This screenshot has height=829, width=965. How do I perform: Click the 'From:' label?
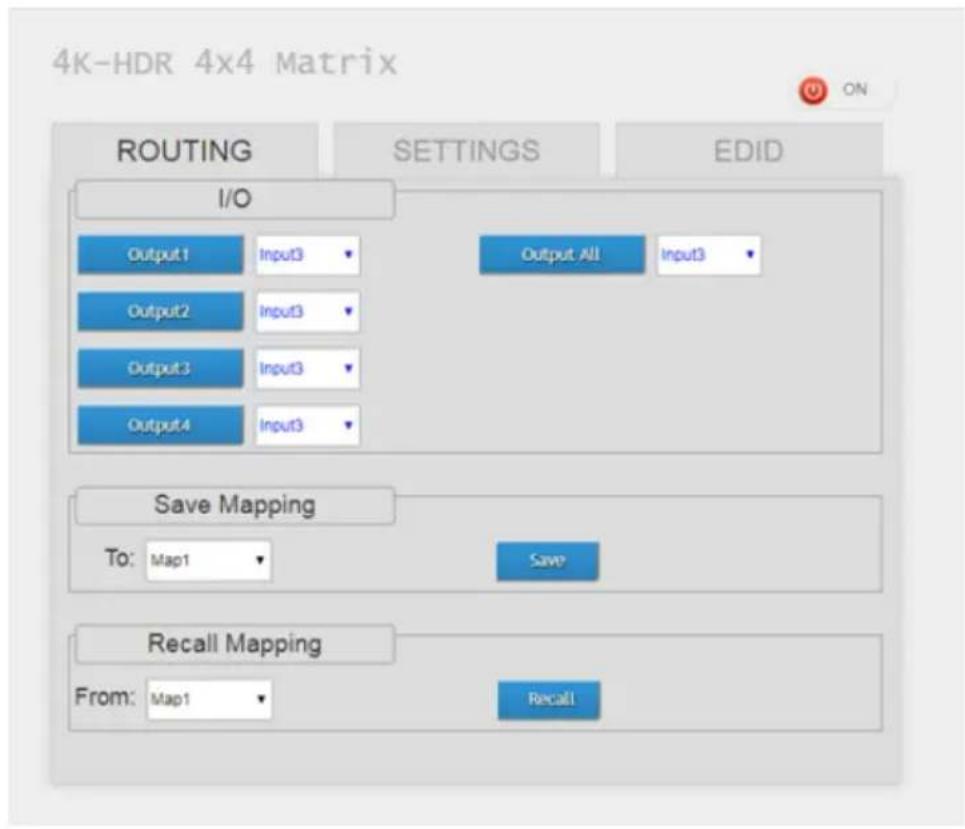tap(105, 697)
